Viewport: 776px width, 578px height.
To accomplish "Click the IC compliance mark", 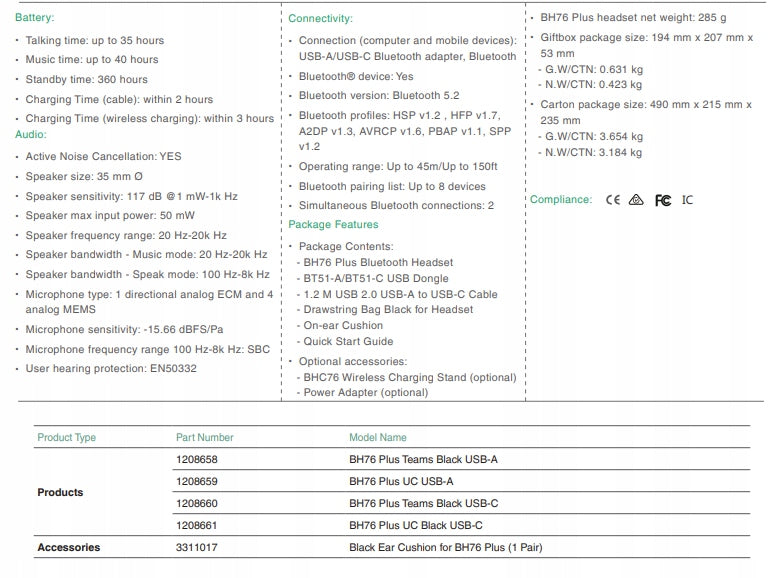I will (x=687, y=200).
